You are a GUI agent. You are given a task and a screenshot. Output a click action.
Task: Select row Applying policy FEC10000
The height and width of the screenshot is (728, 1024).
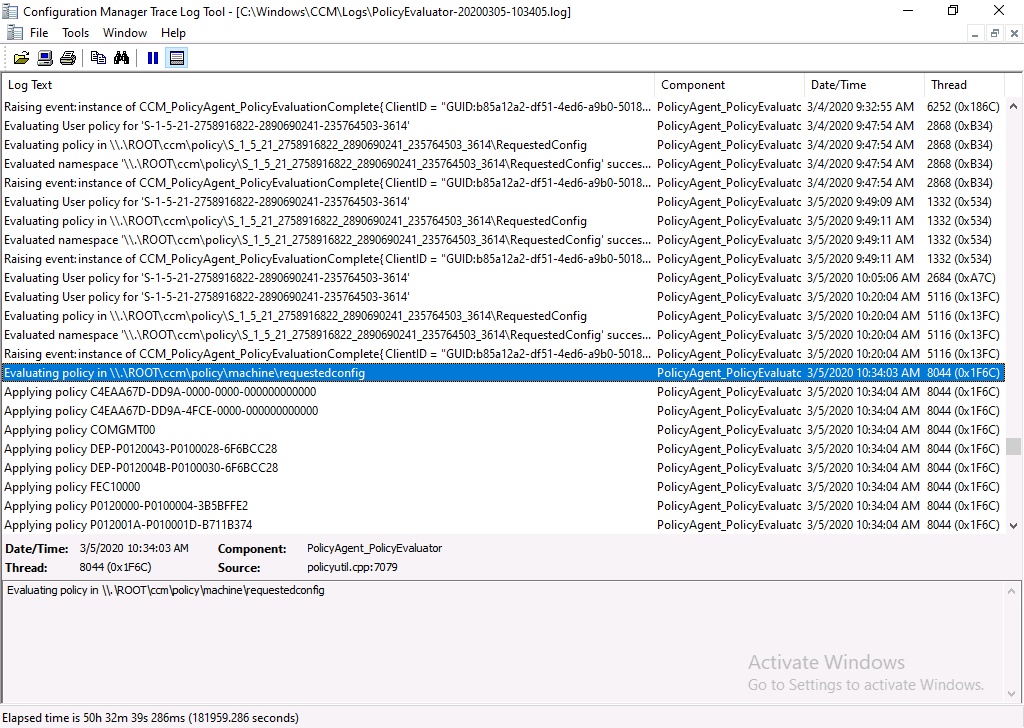click(x=503, y=487)
